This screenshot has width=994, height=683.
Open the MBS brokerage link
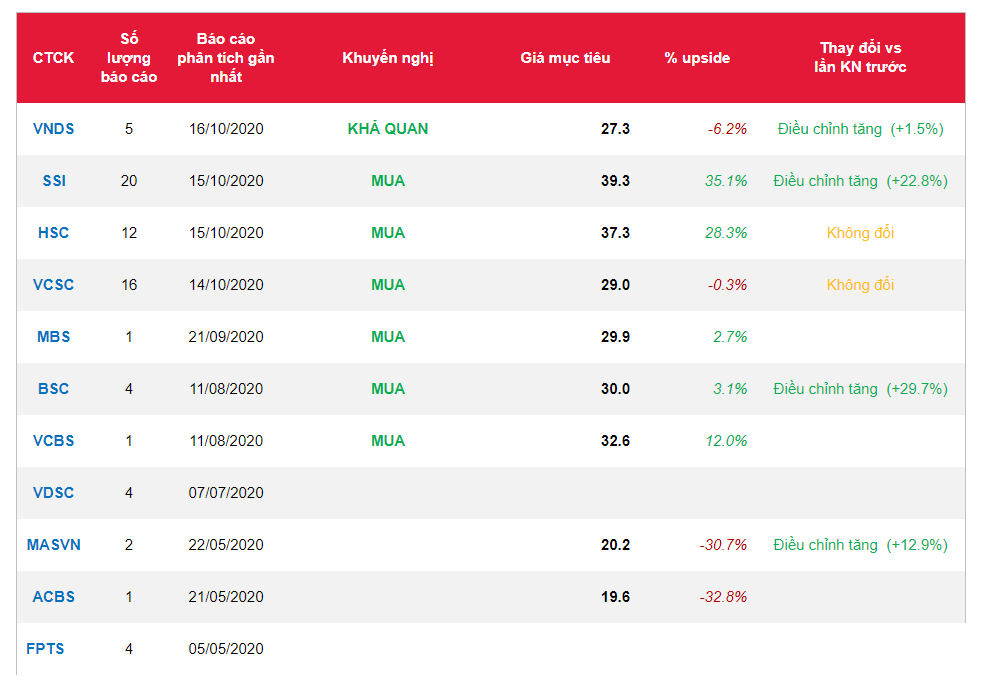(53, 337)
